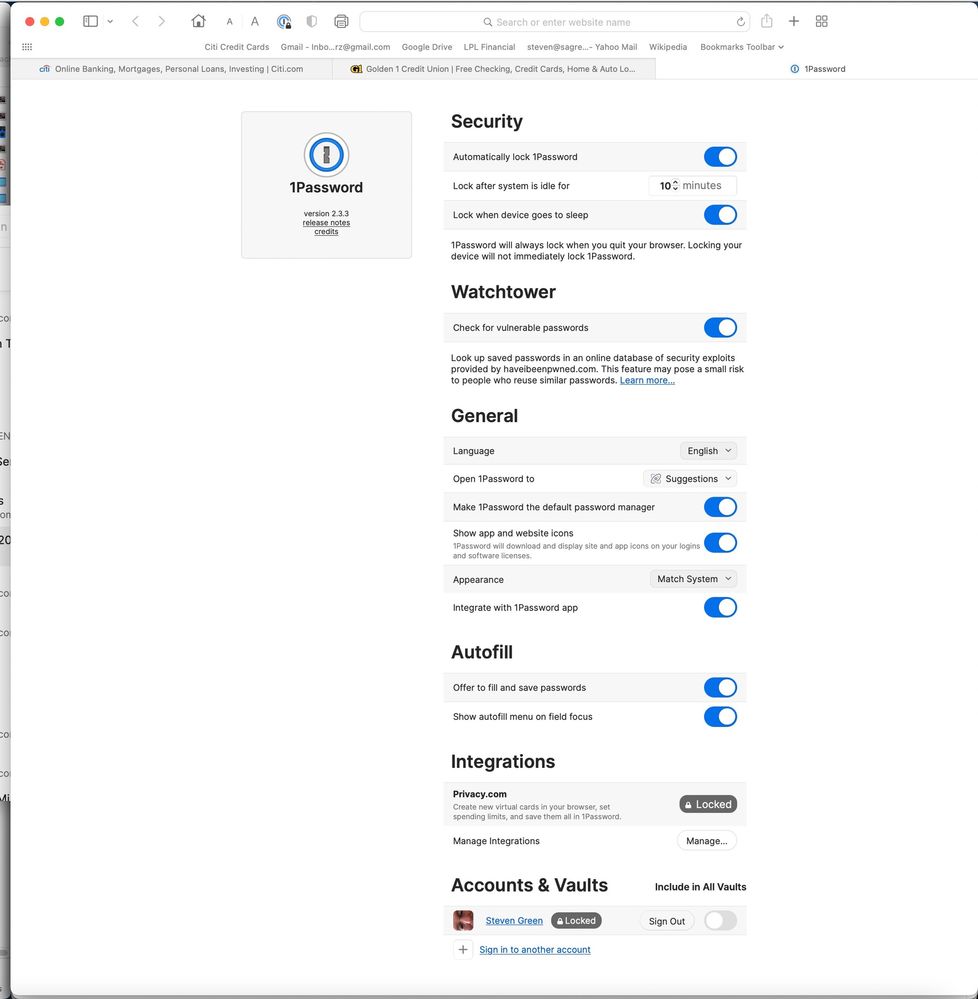Open the credits link
The image size is (978, 999).
point(326,232)
